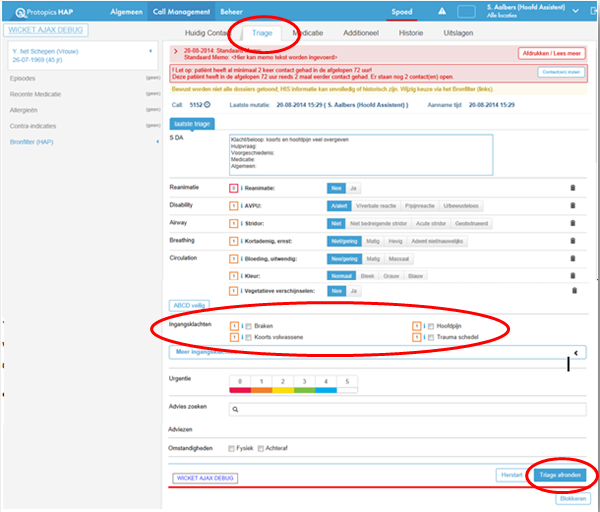600x512 pixels.
Task: Enable the Fysiek checkbox
Action: coord(233,447)
